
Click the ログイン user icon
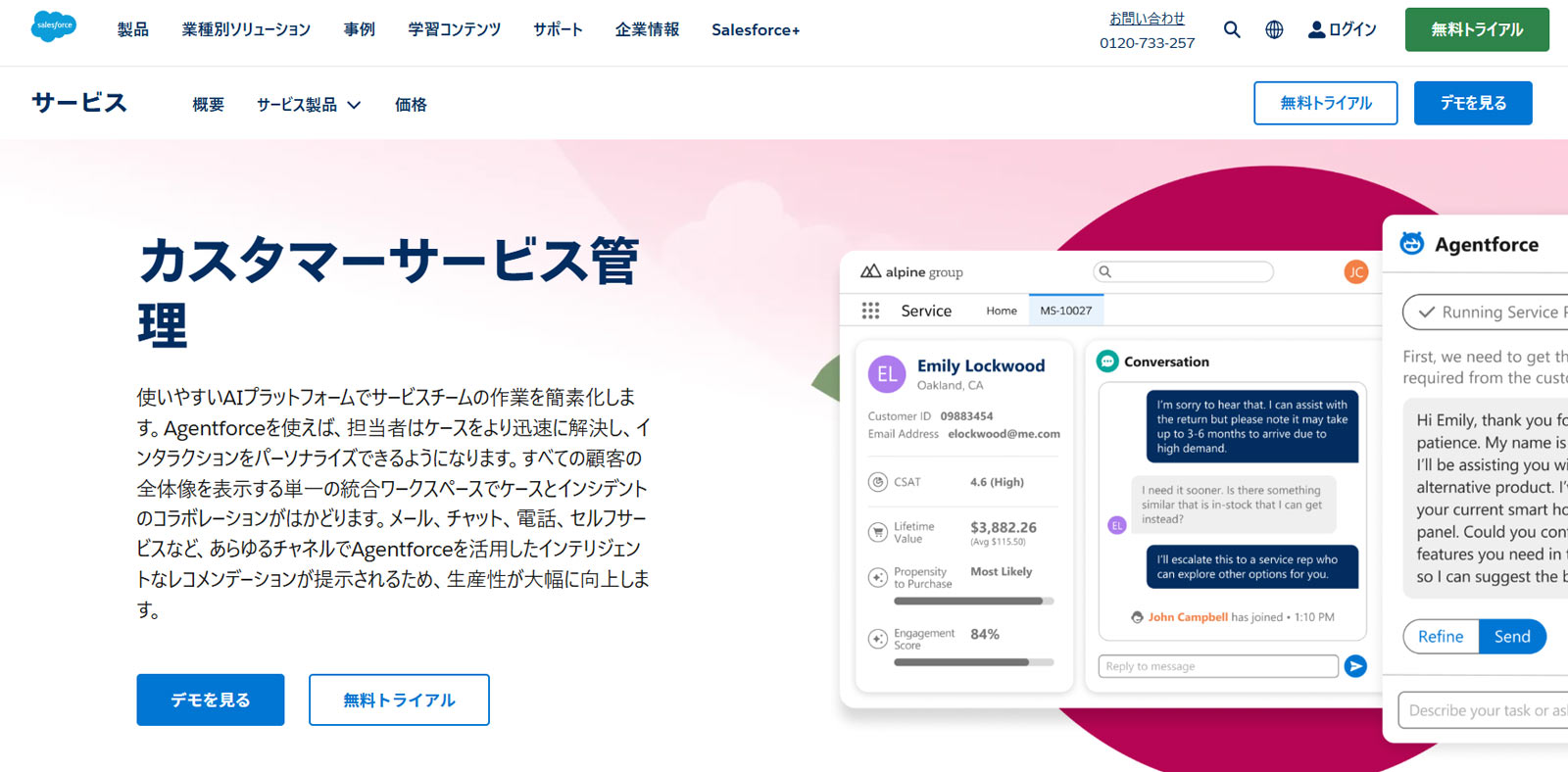(1316, 29)
